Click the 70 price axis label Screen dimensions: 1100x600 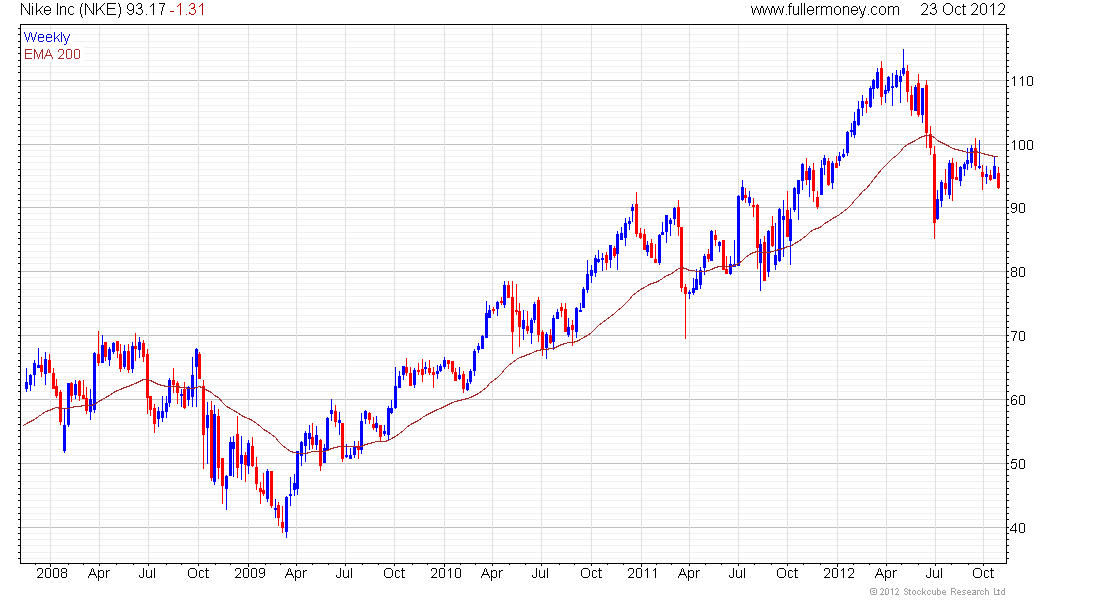click(x=1018, y=336)
